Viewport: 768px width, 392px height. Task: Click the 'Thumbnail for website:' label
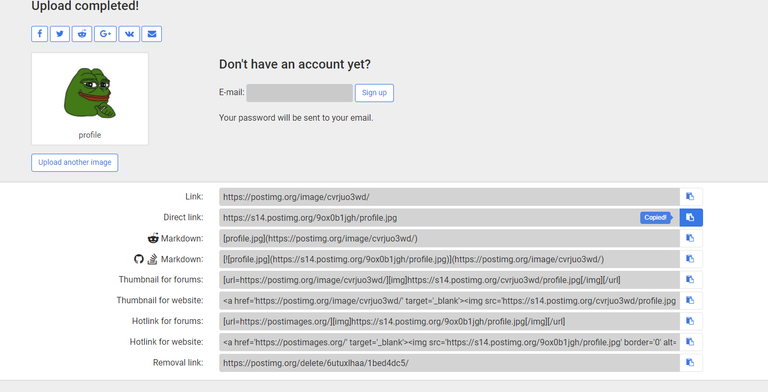160,300
